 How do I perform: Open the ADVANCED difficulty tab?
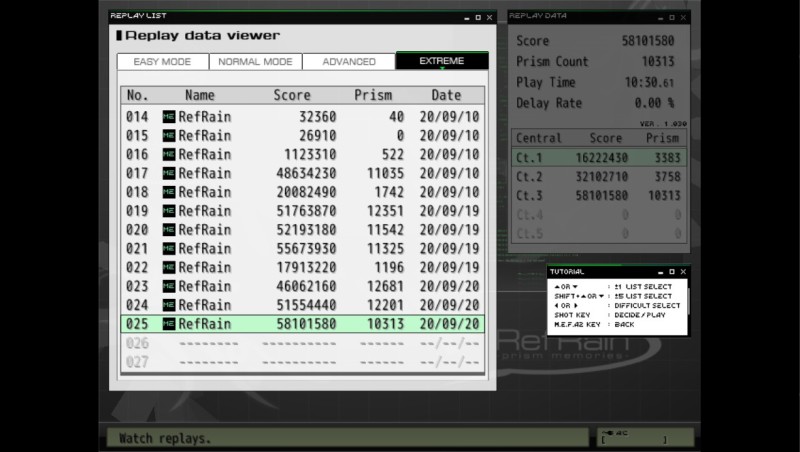pos(349,62)
